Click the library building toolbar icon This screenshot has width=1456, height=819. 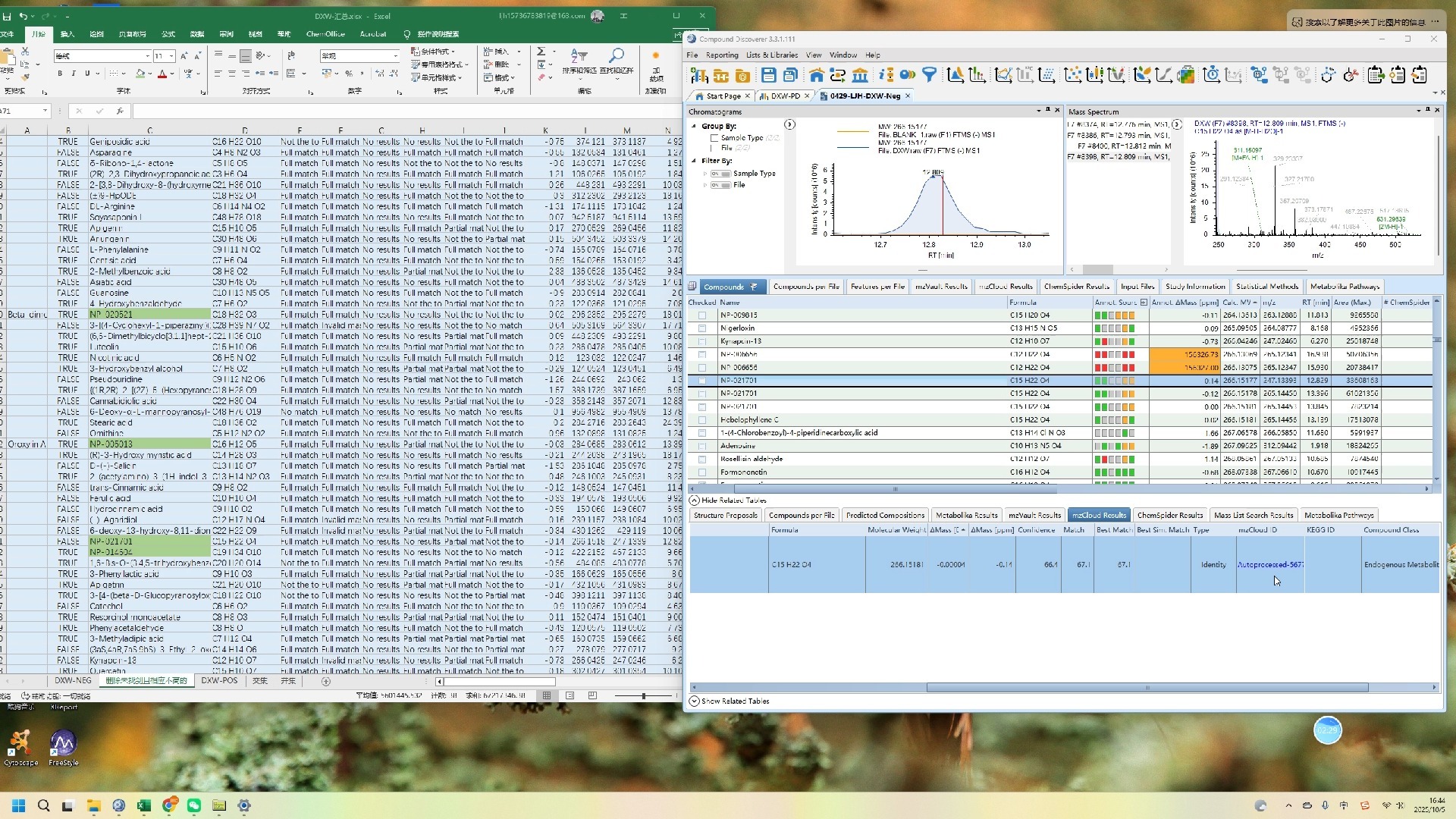click(x=860, y=75)
